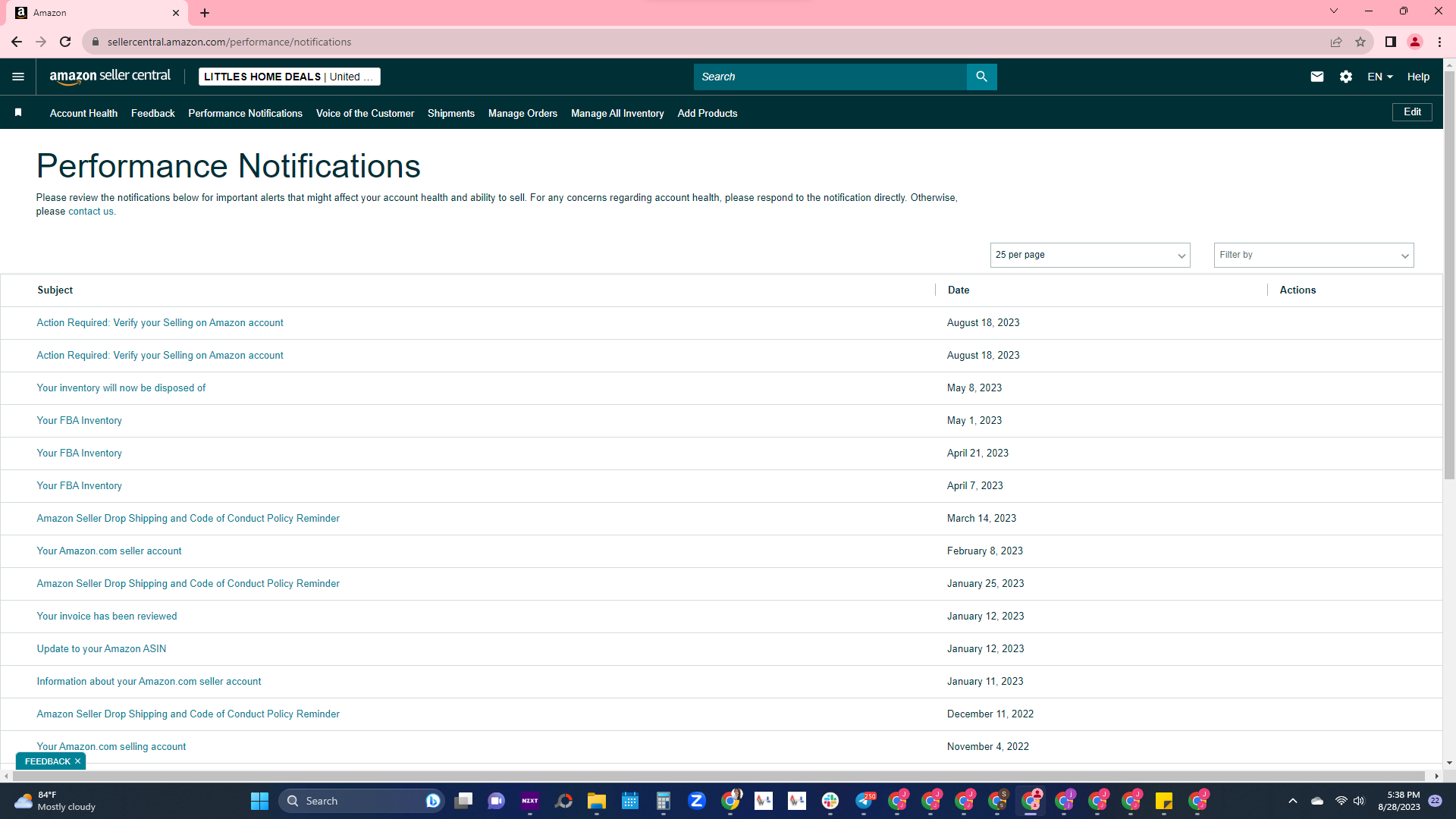Open Voice of the Customer page
The height and width of the screenshot is (819, 1456).
pos(365,113)
